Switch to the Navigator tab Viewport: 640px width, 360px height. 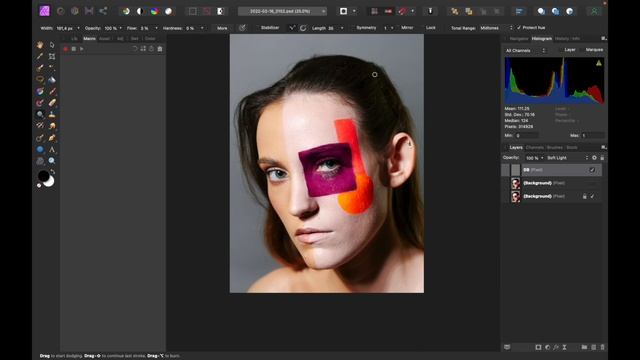click(519, 39)
